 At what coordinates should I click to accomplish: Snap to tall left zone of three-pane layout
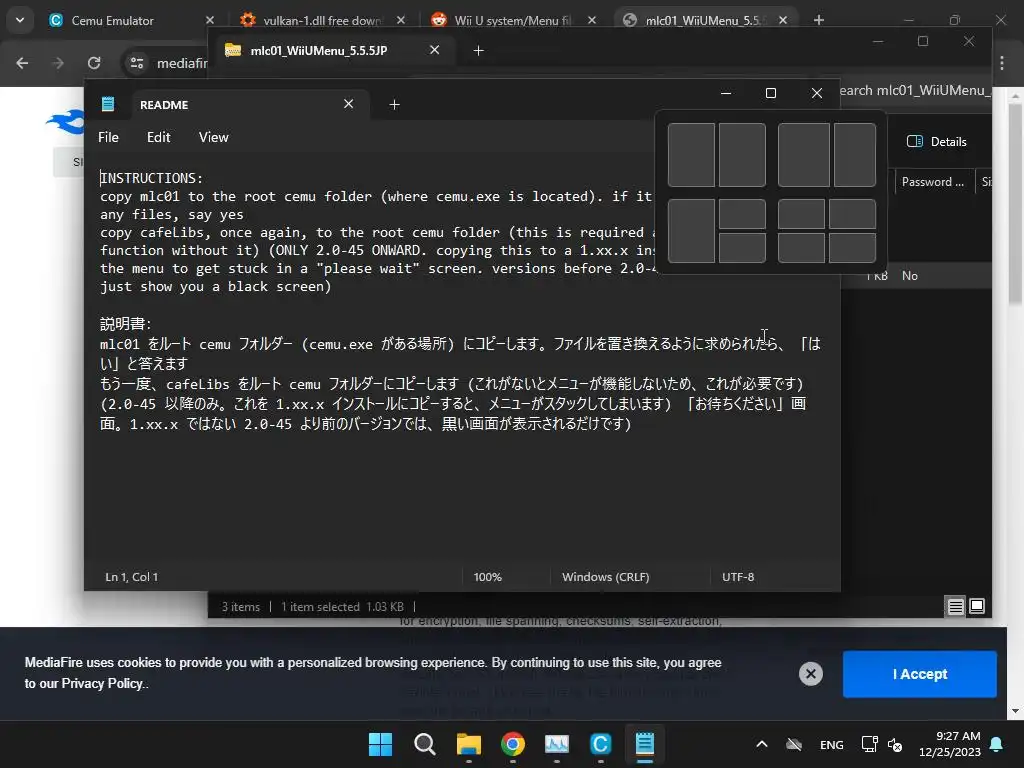click(691, 231)
